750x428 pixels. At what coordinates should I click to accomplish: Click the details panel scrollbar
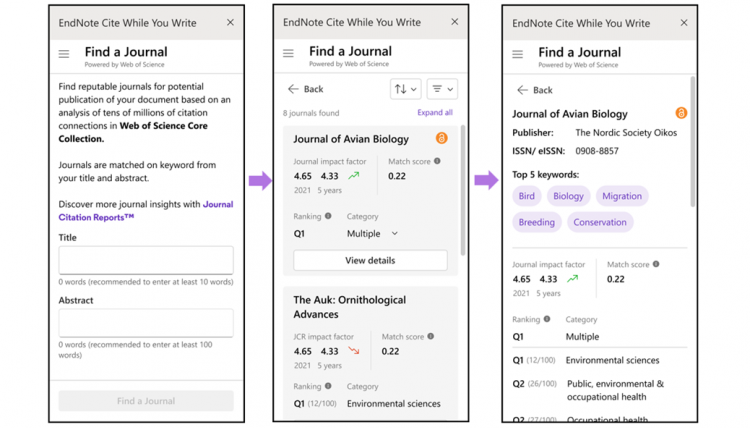(x=692, y=141)
